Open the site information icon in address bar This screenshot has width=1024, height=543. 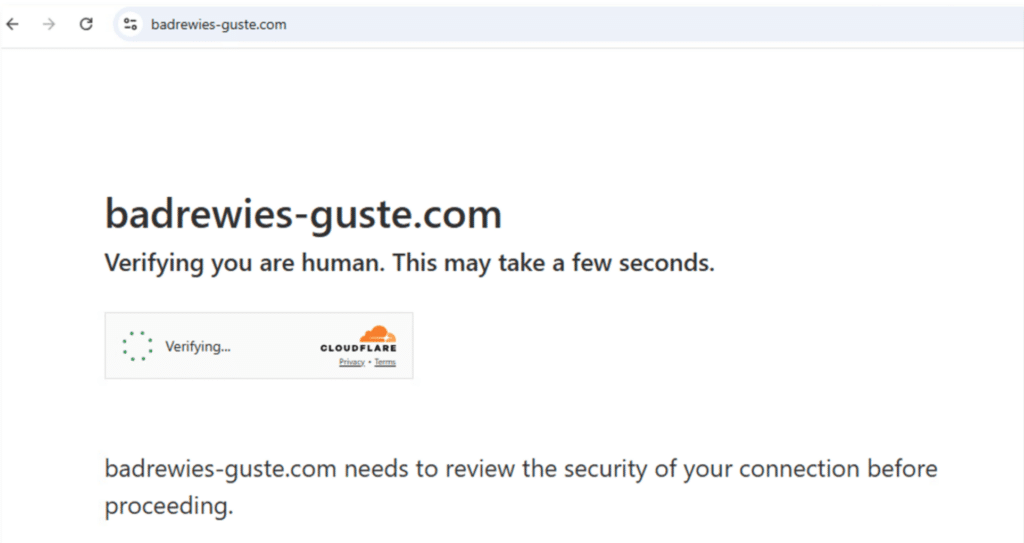(131, 24)
